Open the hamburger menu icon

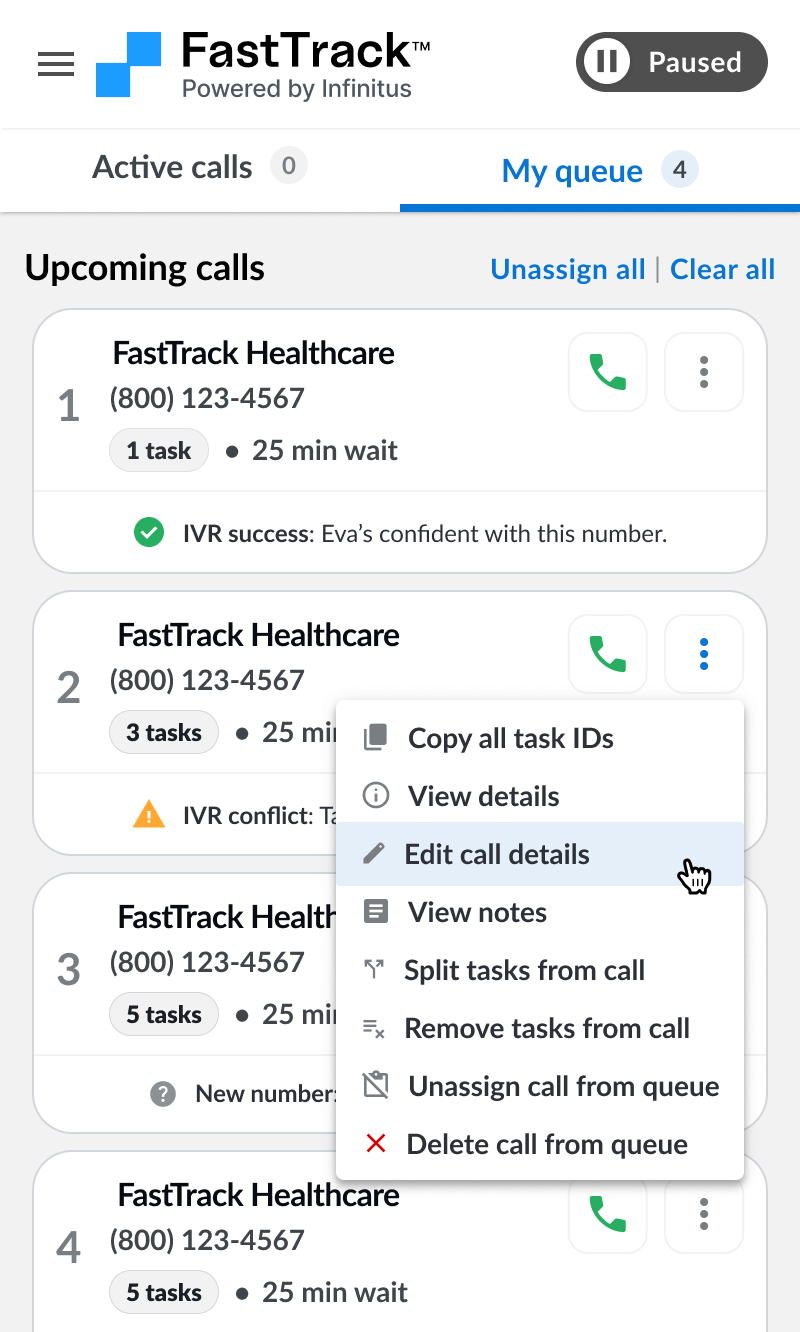point(56,64)
